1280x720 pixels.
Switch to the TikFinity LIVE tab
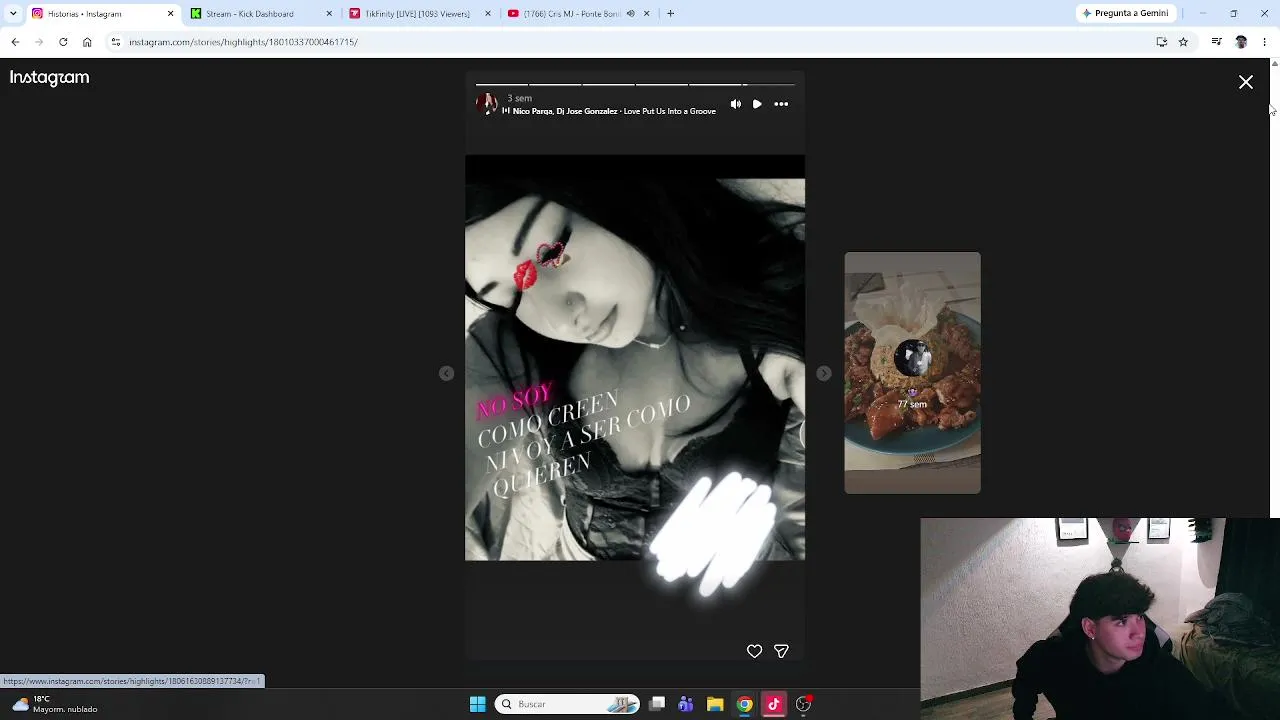417,14
